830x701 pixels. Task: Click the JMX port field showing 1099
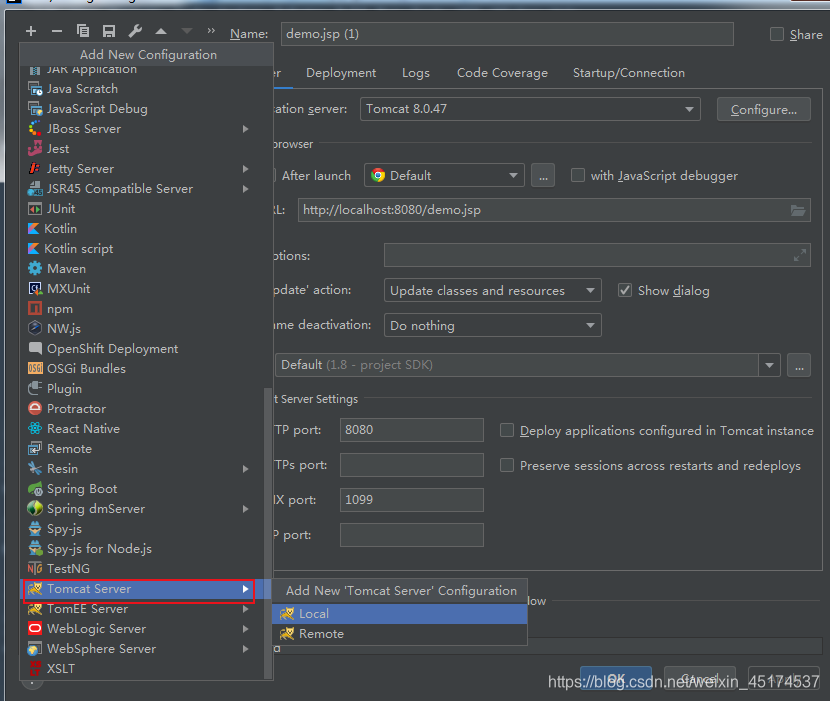(412, 500)
